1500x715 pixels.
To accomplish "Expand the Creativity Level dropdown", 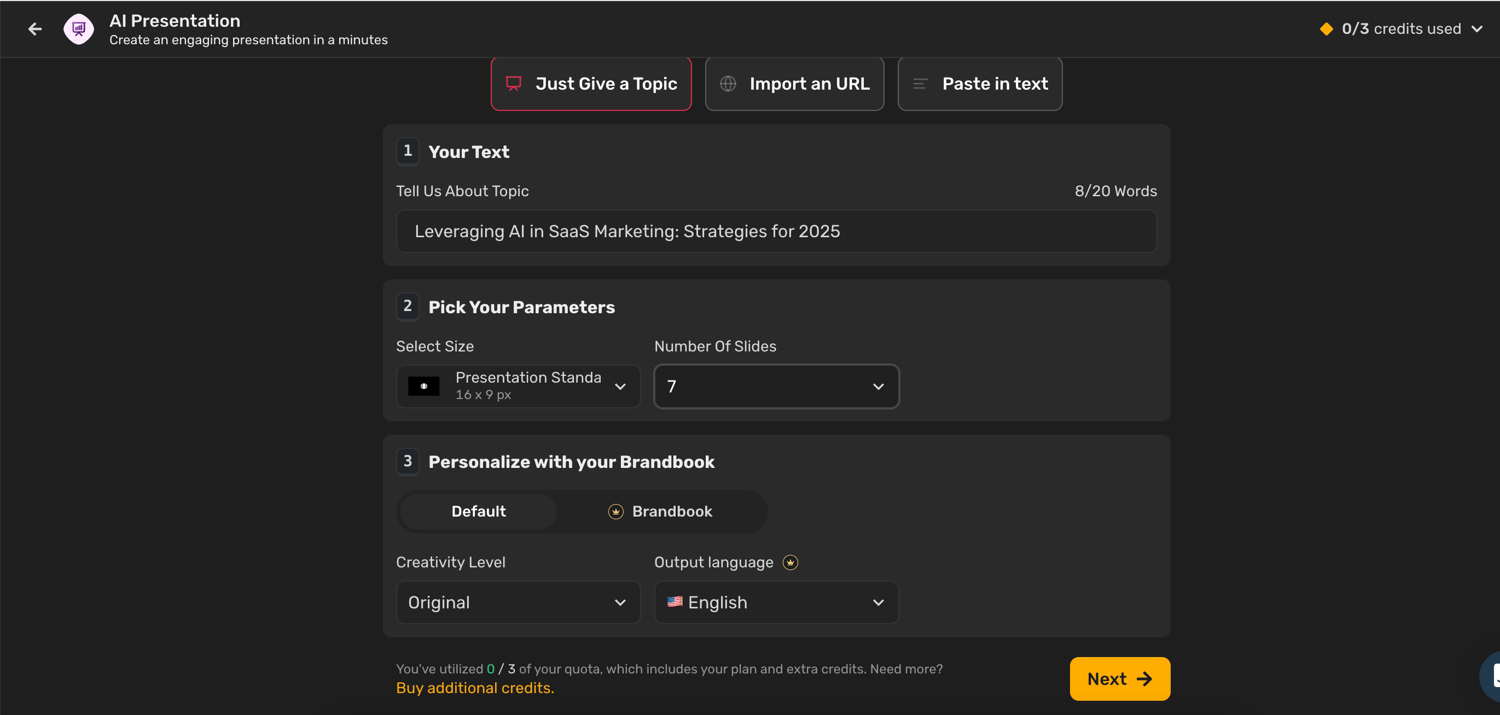I will coord(518,602).
